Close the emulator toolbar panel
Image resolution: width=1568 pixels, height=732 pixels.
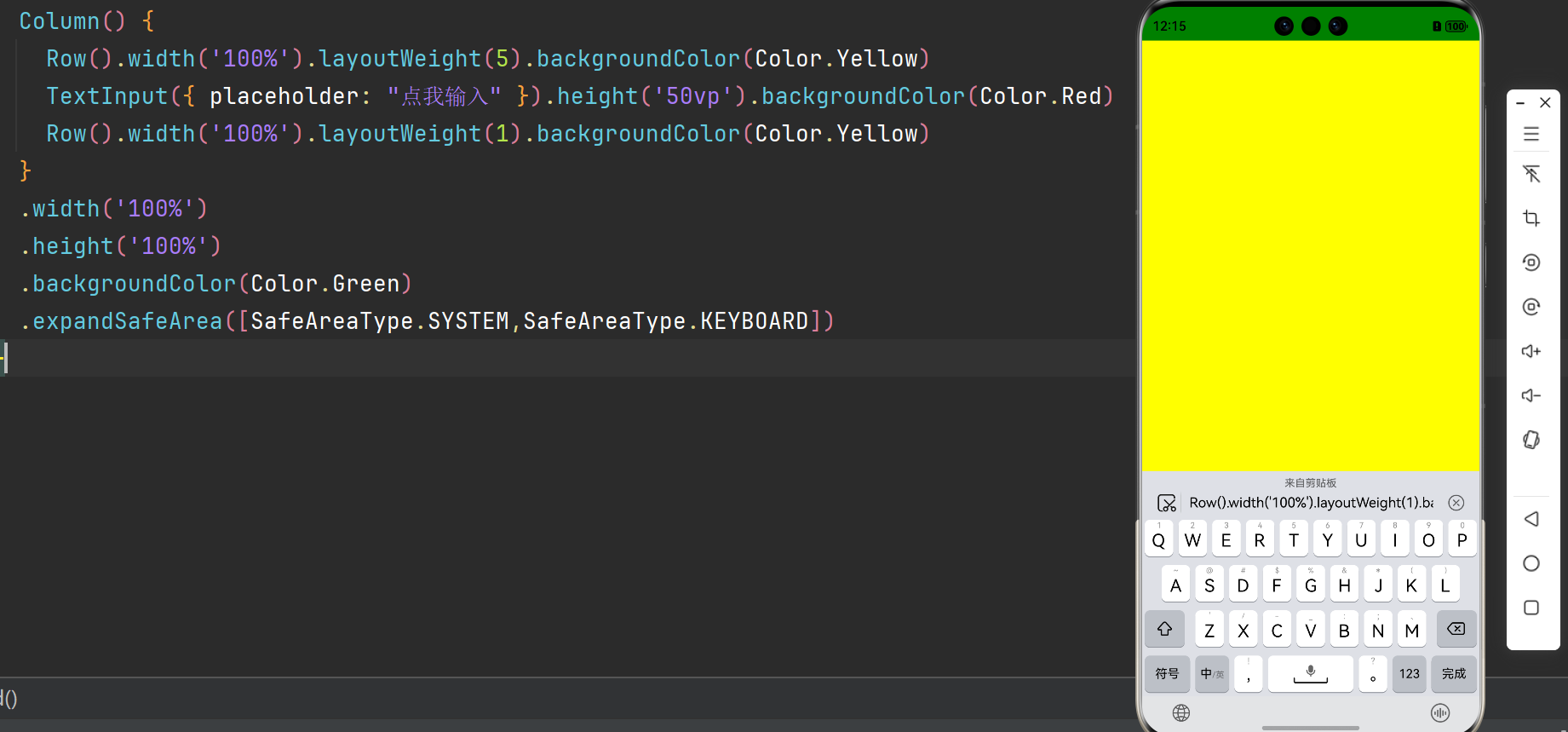1545,103
